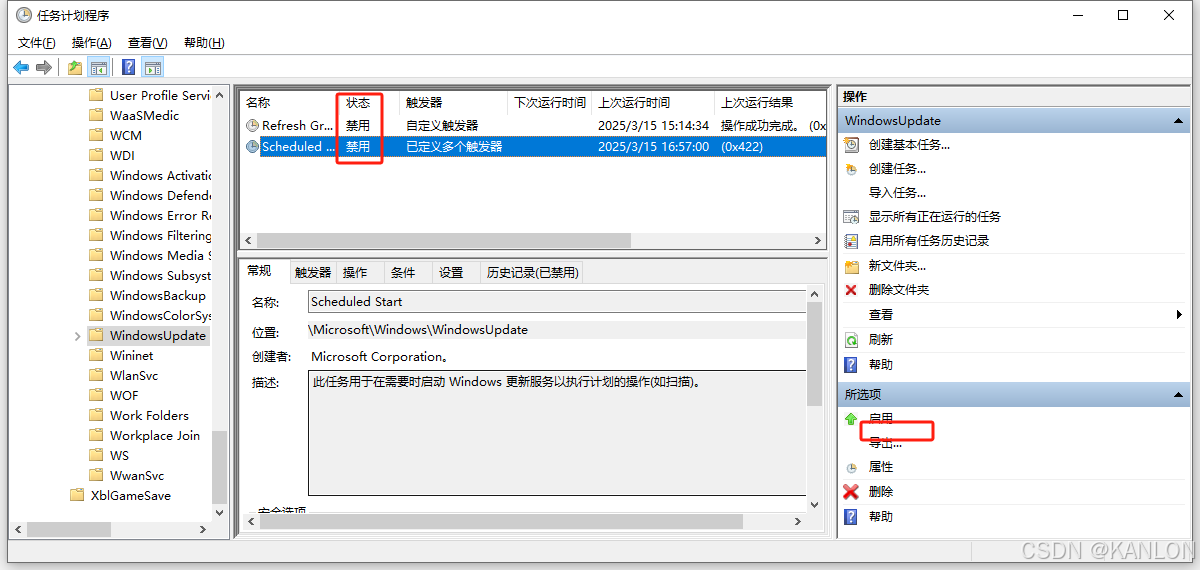The width and height of the screenshot is (1200, 570).
Task: Click the (0x422) last run result cell
Action: [743, 146]
